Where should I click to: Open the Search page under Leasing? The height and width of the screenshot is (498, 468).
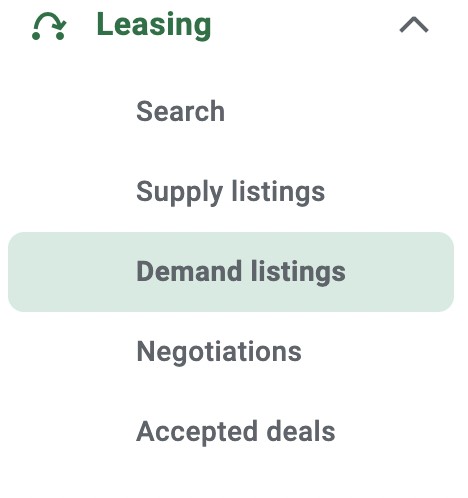click(180, 111)
